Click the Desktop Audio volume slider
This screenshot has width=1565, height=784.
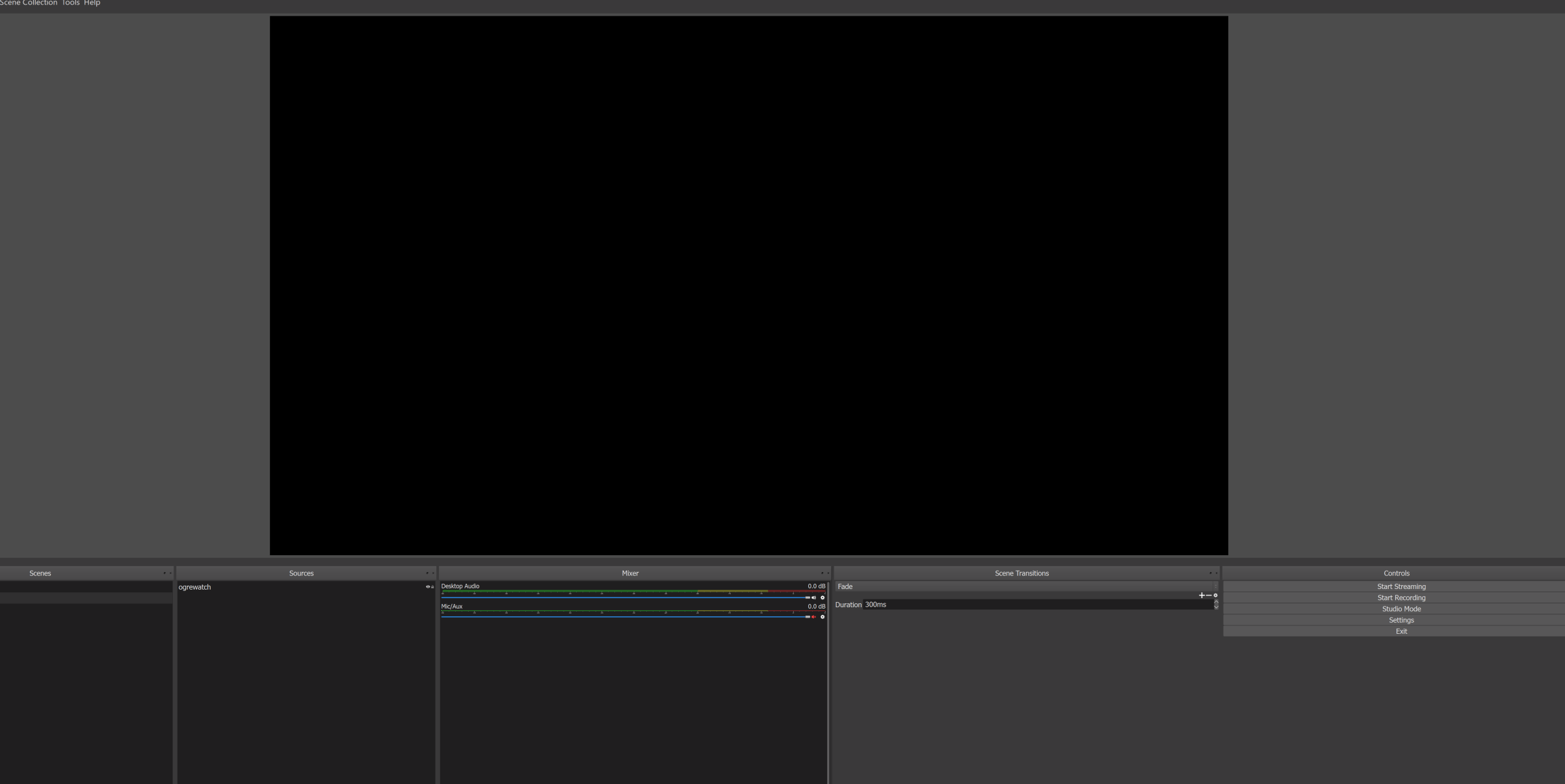click(624, 597)
